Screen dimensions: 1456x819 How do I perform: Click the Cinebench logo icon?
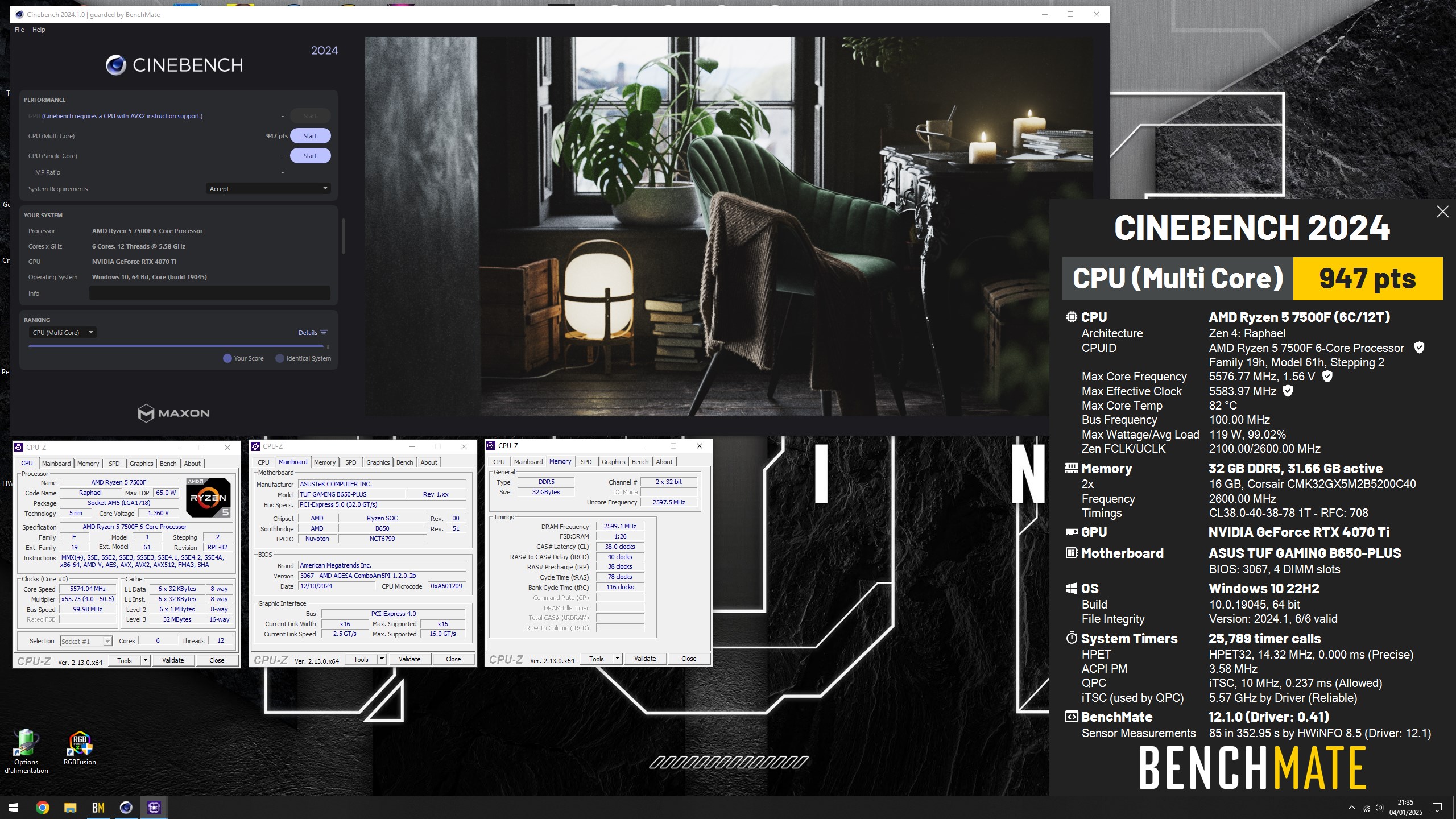pyautogui.click(x=116, y=65)
